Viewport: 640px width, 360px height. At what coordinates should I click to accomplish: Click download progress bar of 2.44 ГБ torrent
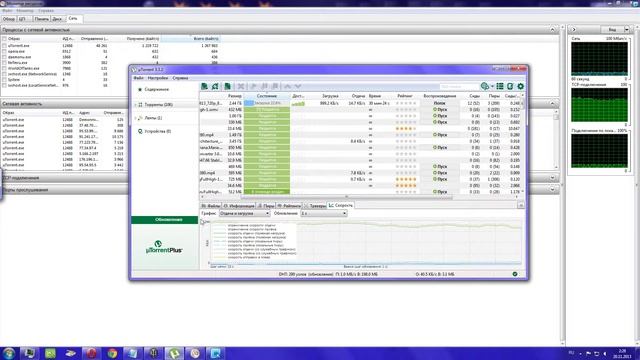point(267,103)
